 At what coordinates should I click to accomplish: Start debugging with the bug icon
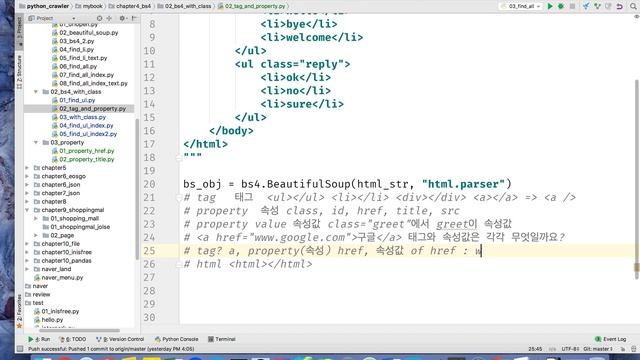[561, 6]
